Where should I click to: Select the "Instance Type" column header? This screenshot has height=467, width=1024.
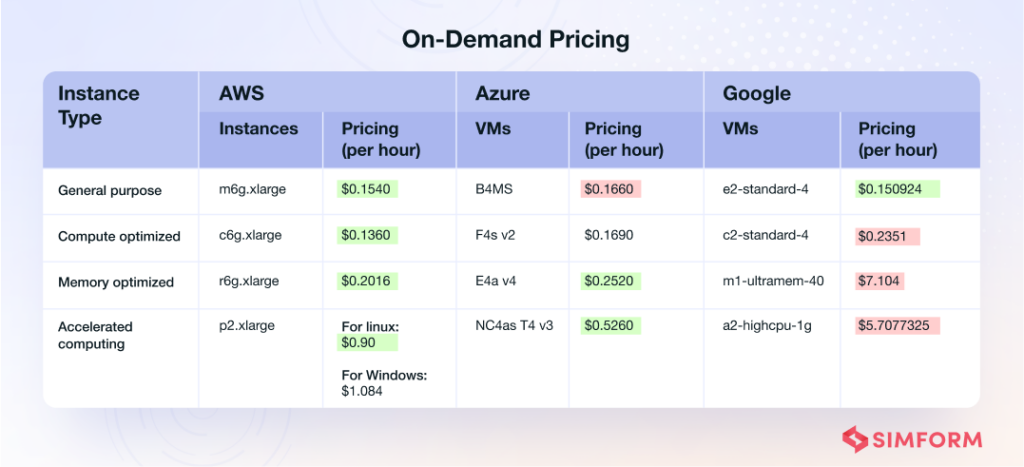[99, 105]
